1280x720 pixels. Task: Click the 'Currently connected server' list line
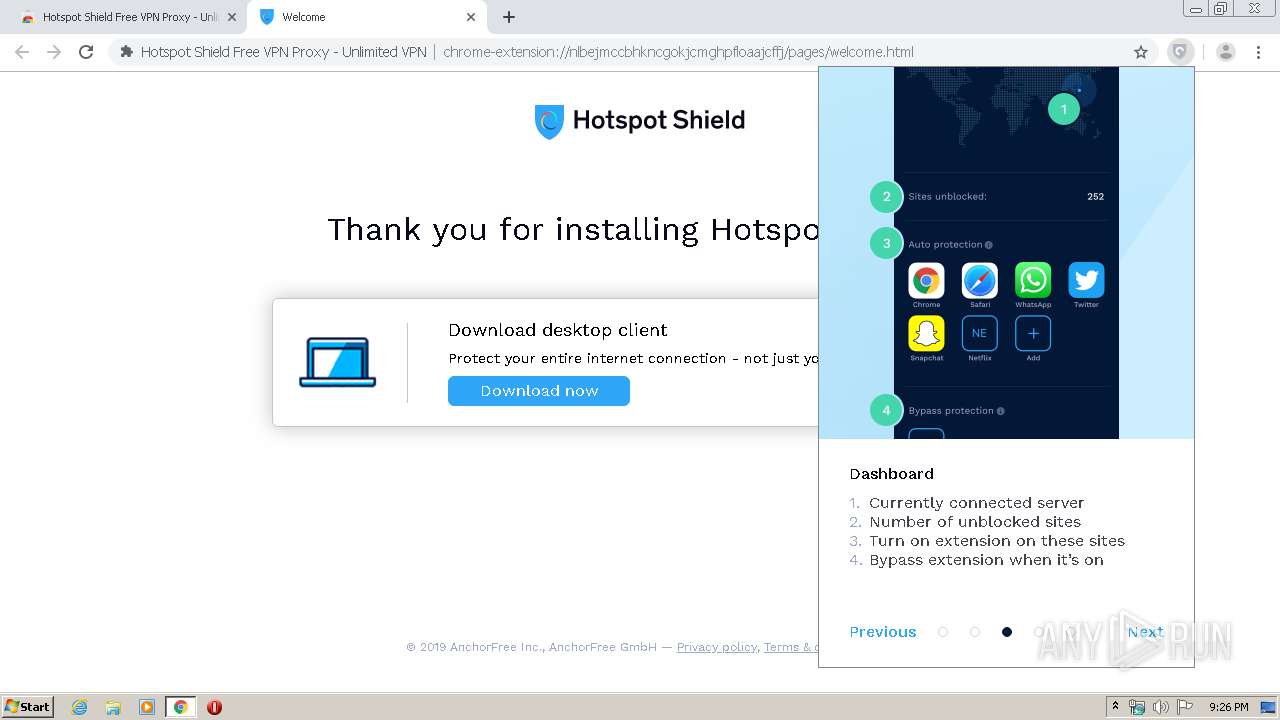pyautogui.click(x=976, y=503)
